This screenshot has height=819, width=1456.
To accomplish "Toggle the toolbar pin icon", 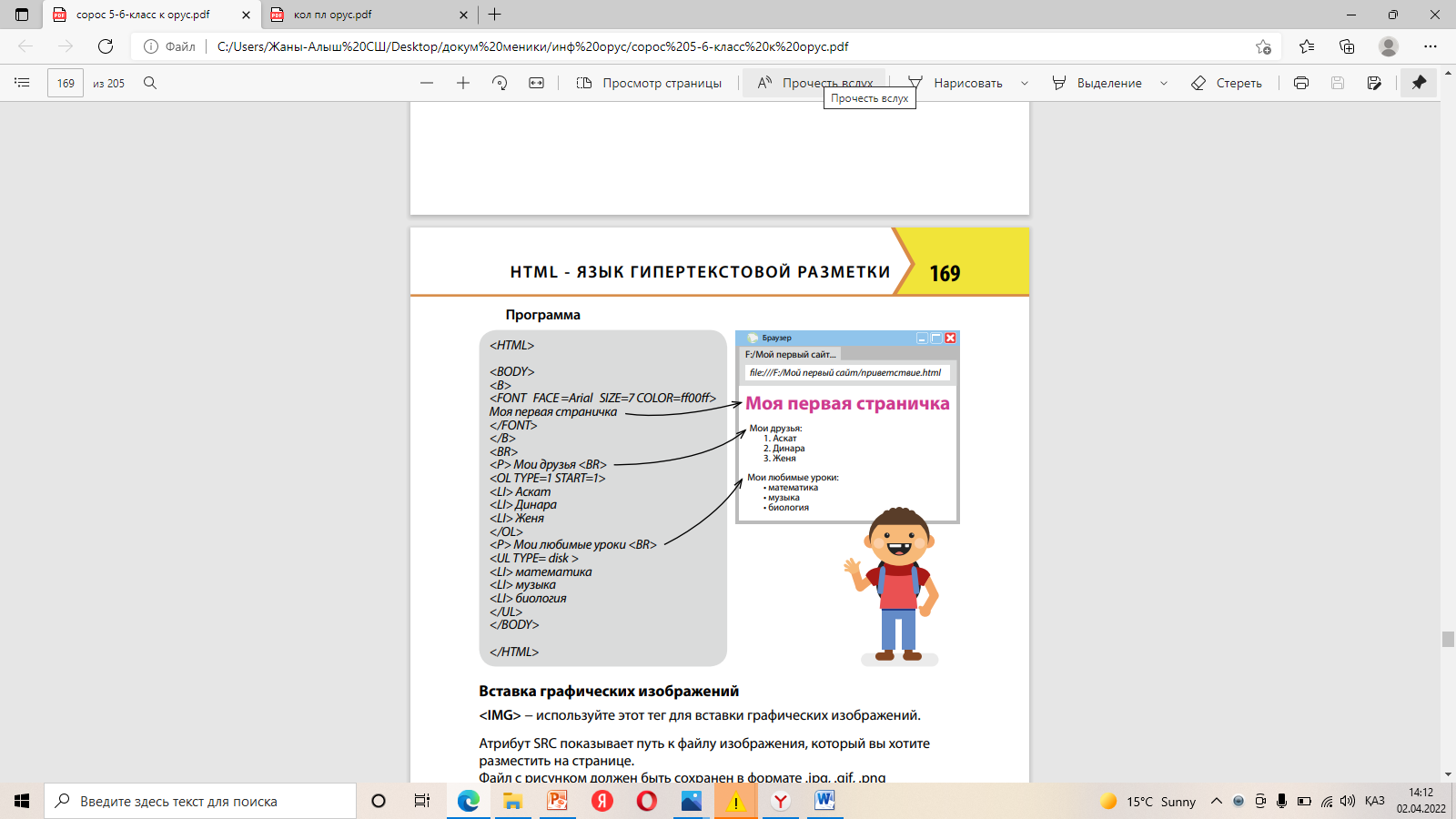I will 1419,83.
